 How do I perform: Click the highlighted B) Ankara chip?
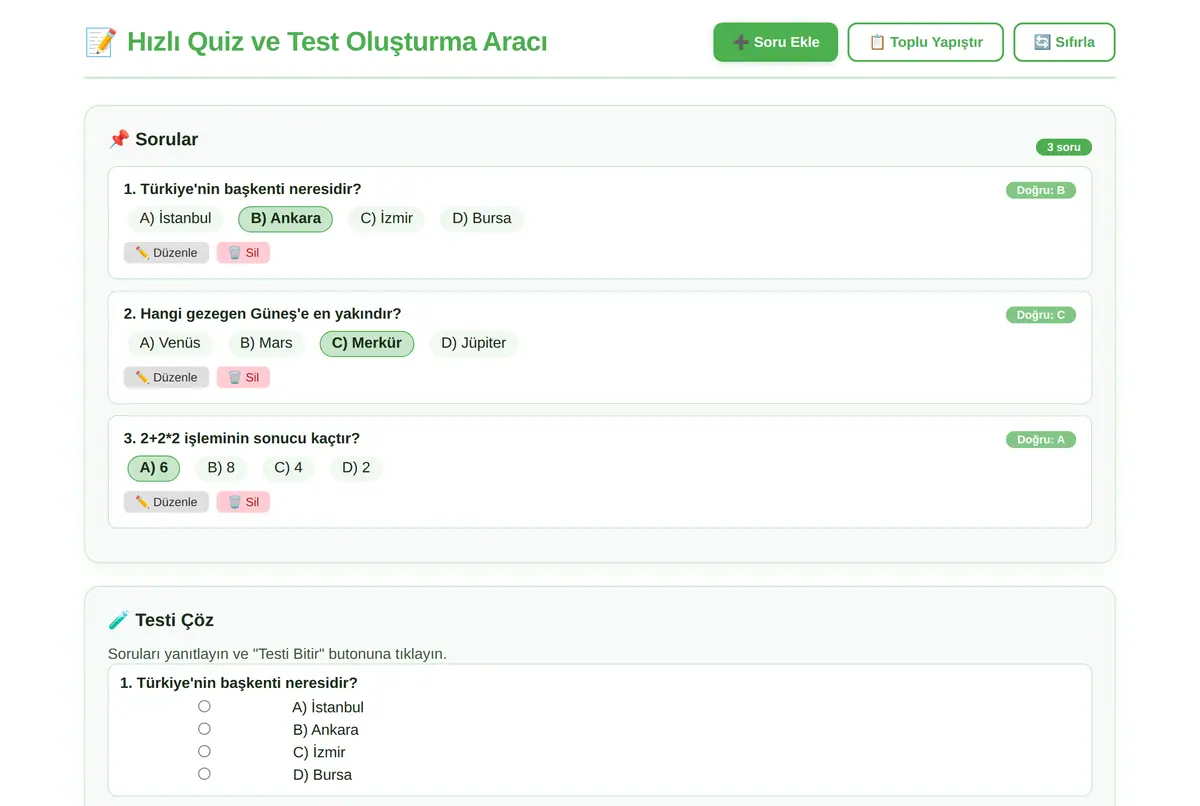pyautogui.click(x=285, y=218)
